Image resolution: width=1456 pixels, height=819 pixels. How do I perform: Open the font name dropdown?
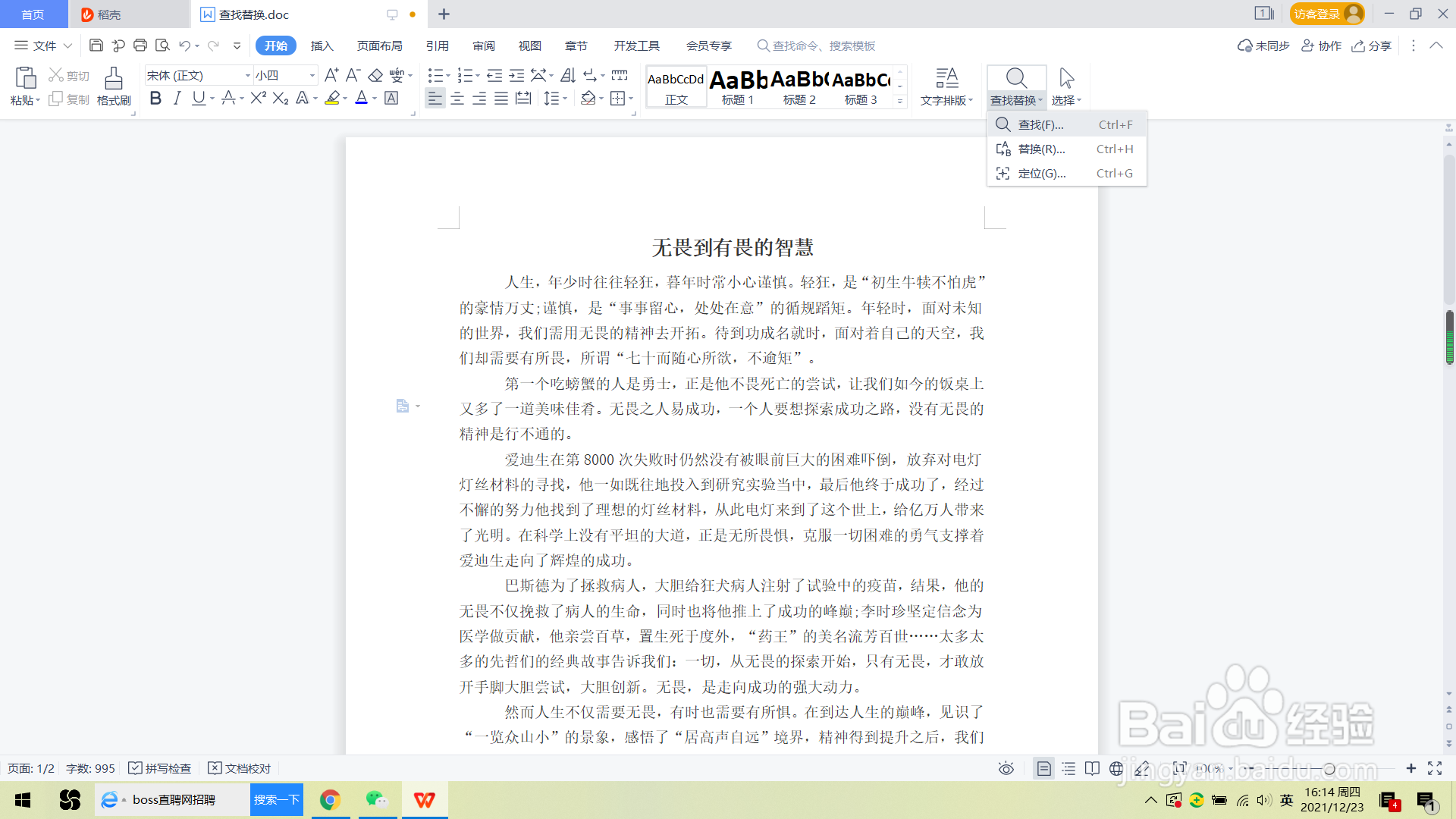tap(247, 75)
